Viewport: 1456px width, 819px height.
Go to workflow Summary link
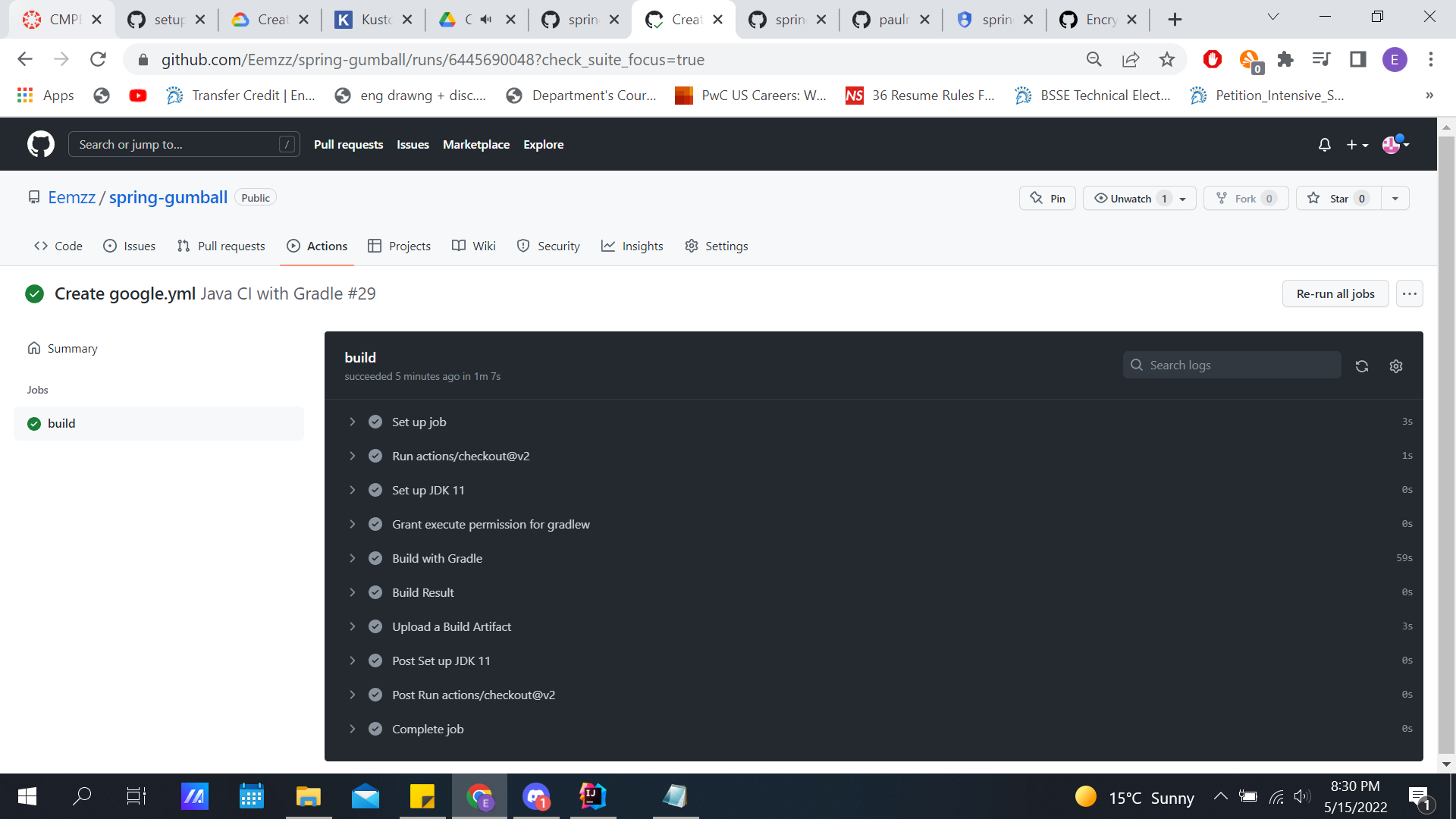(72, 348)
